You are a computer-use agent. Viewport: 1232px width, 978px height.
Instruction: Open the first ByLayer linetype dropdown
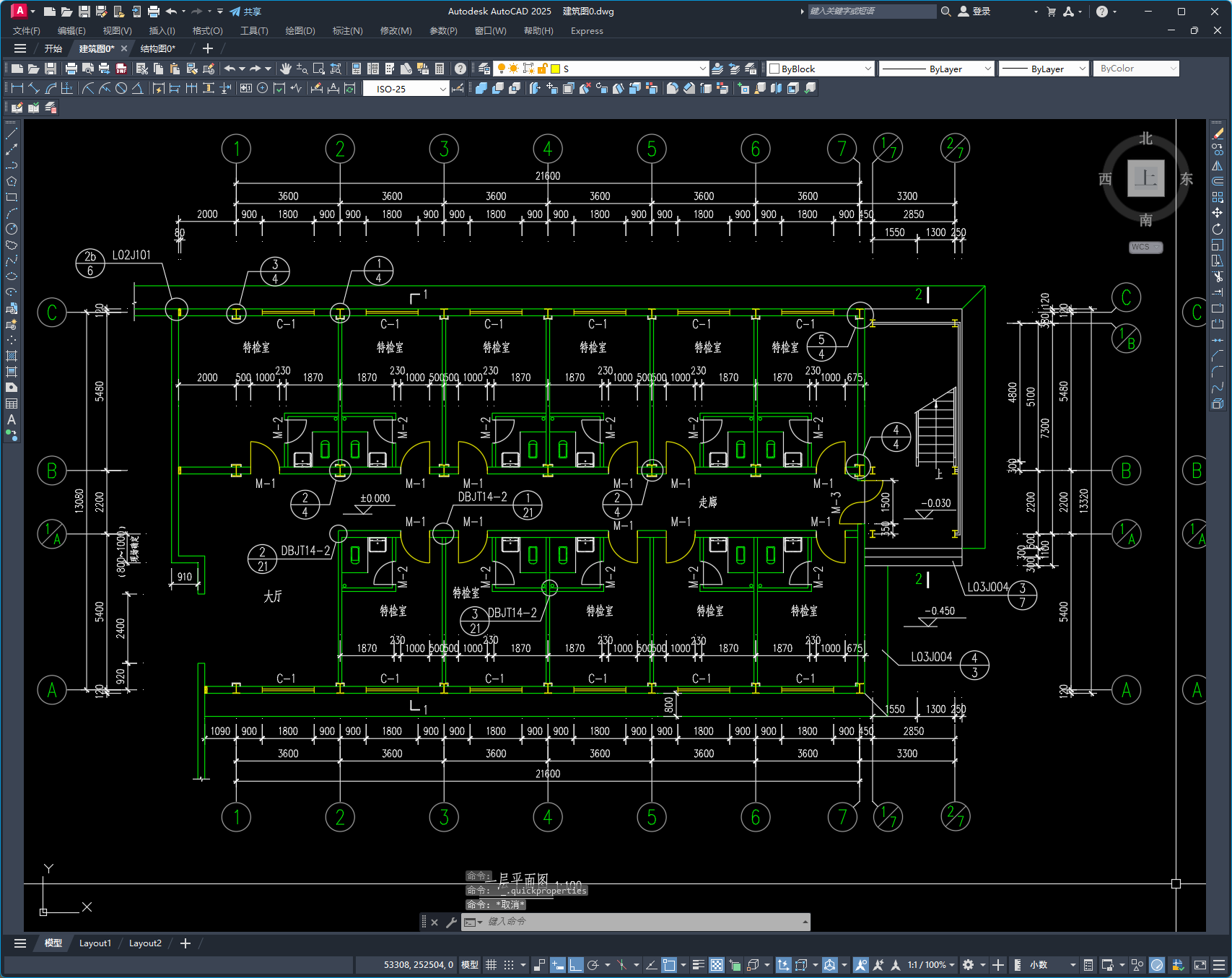pos(937,69)
